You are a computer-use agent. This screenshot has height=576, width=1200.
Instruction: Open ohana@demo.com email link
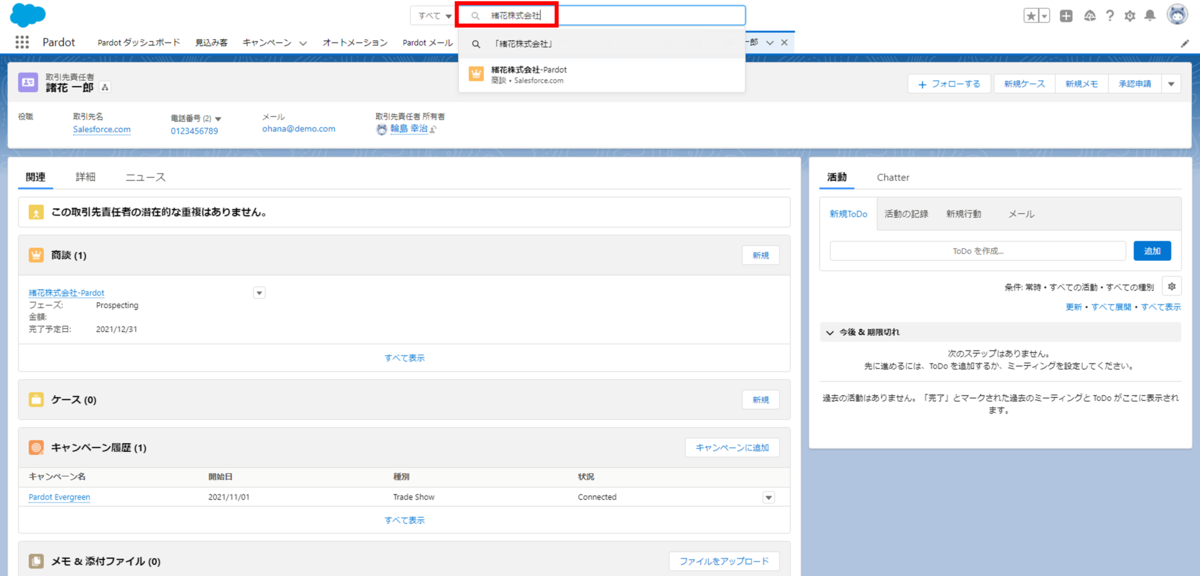299,129
